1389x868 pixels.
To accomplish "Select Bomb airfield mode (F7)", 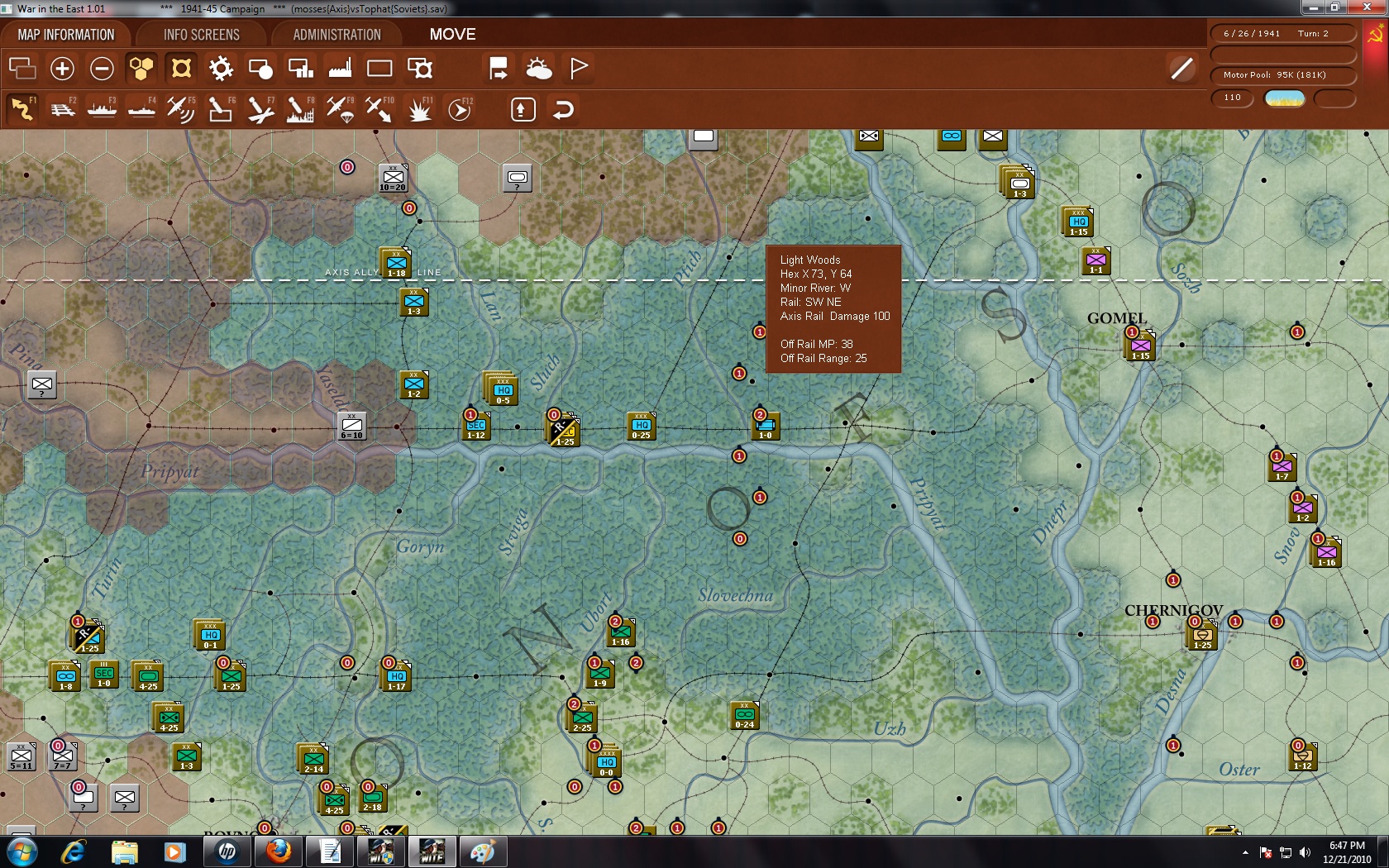I will tap(260, 109).
